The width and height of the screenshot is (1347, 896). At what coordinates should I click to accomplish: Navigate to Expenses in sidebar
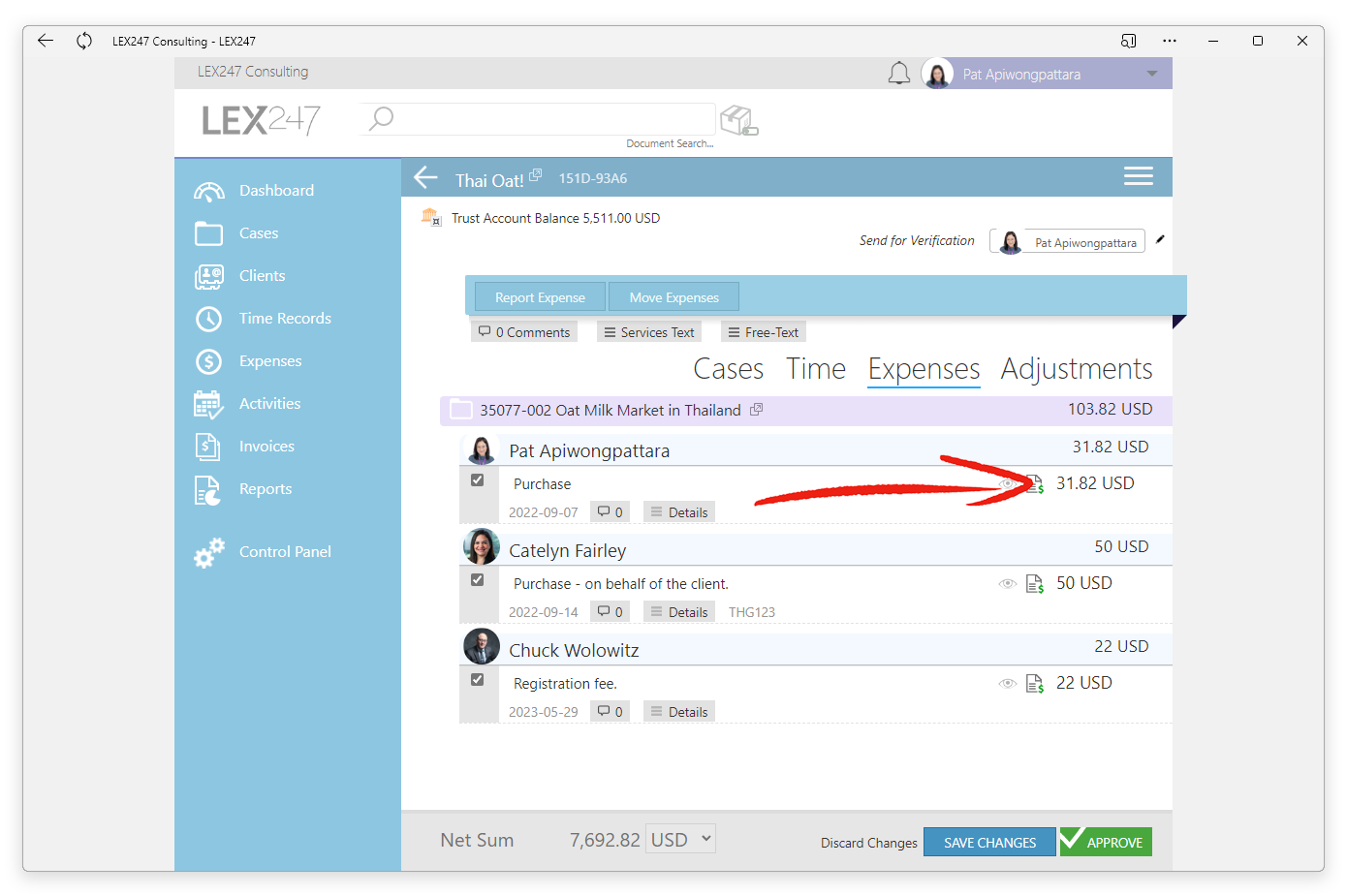click(x=248, y=361)
